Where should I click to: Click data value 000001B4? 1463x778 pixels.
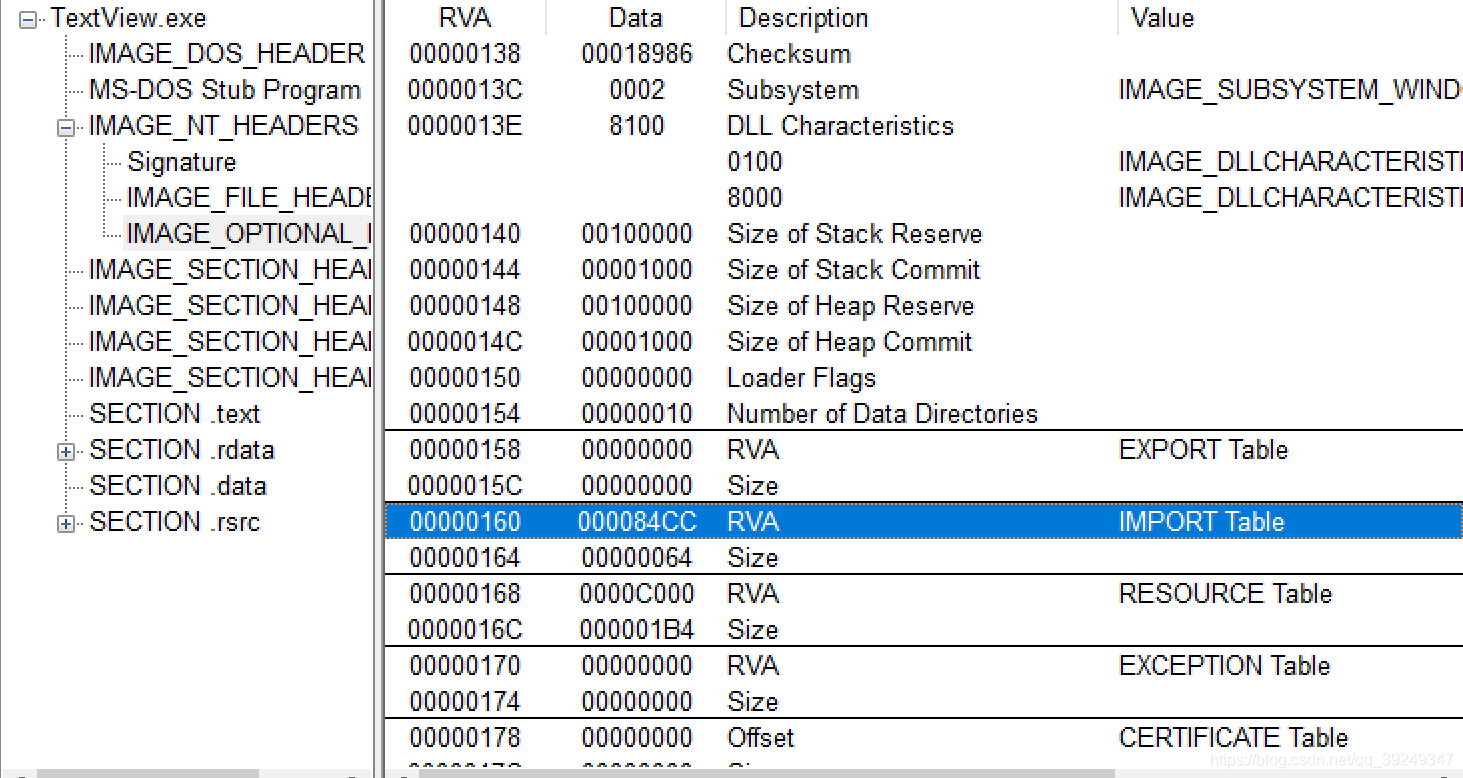point(637,630)
